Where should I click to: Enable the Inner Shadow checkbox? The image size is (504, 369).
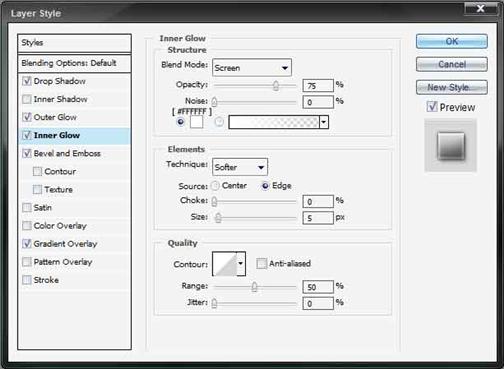click(27, 99)
